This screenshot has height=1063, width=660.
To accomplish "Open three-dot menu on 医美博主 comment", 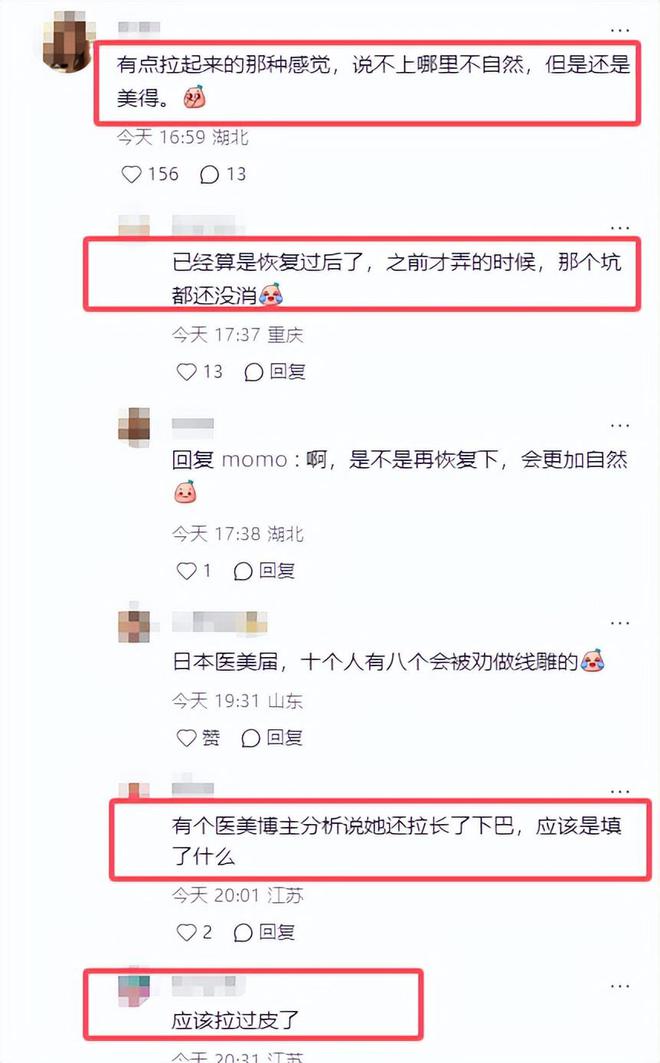I will [620, 791].
